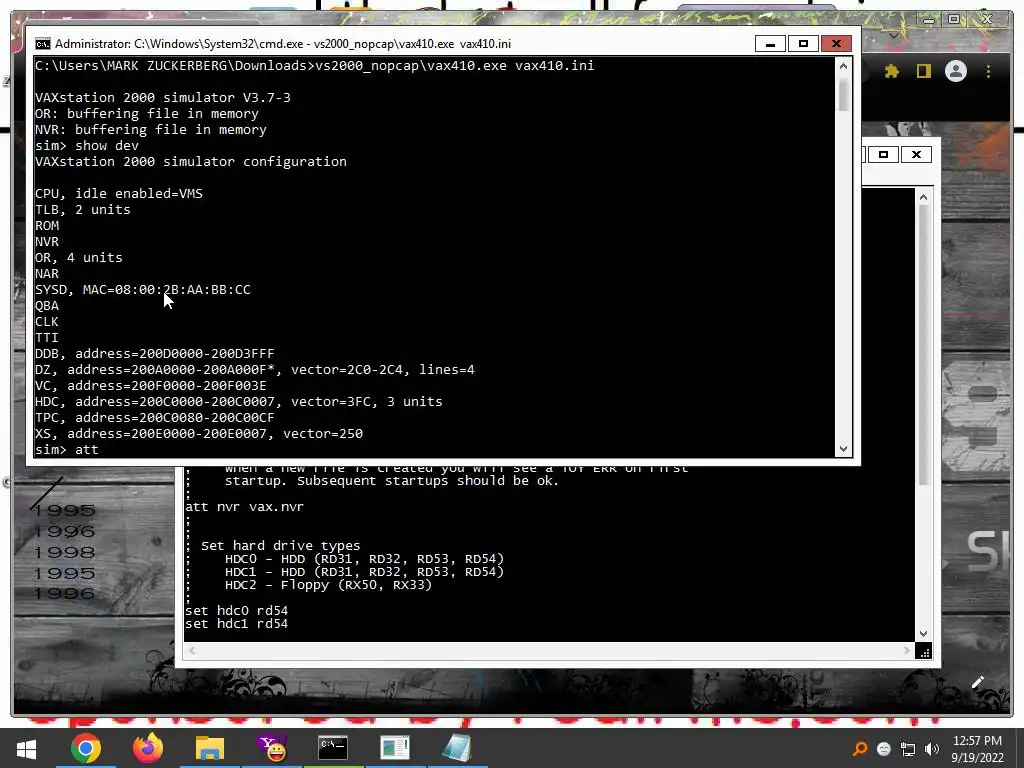Open the Windows Start menu
Viewport: 1024px width, 768px height.
point(26,748)
